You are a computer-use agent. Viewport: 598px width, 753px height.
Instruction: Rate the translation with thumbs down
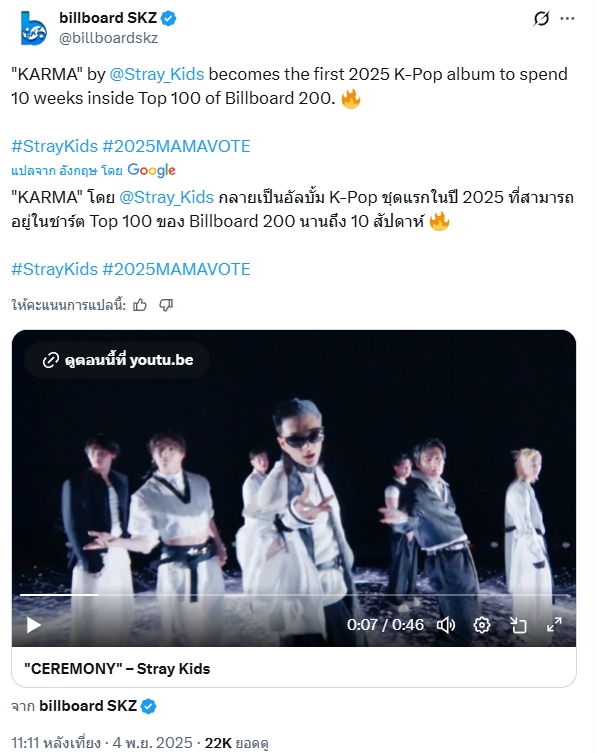coord(166,305)
